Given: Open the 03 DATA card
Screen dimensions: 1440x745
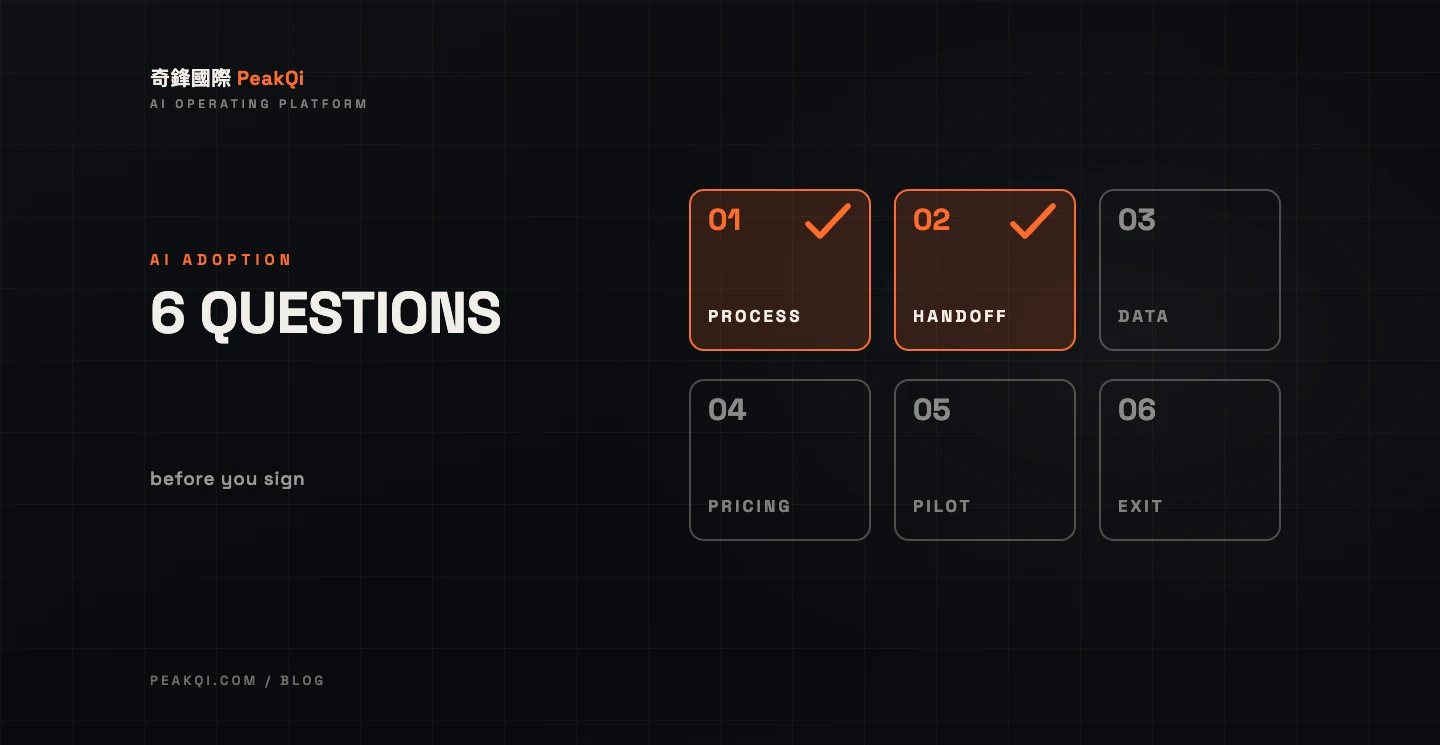Looking at the screenshot, I should point(1190,270).
